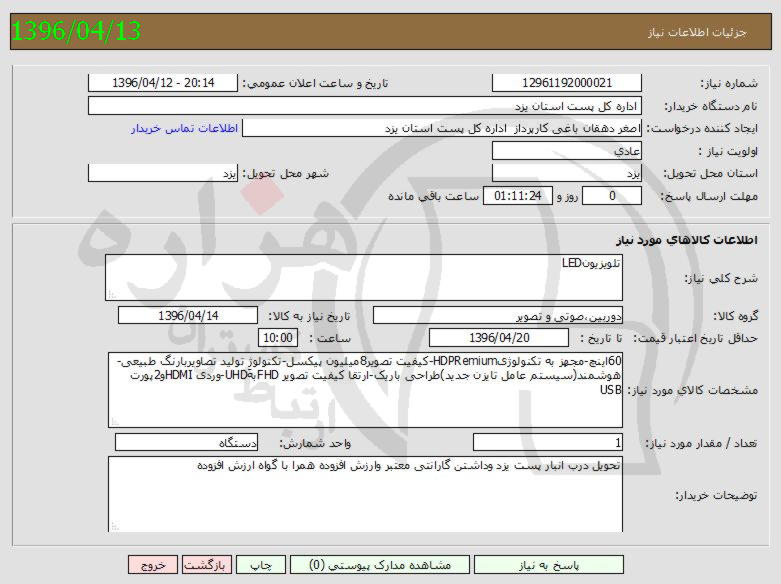The image size is (781, 584).
Task: Click the request creator field
Action: [x=442, y=129]
